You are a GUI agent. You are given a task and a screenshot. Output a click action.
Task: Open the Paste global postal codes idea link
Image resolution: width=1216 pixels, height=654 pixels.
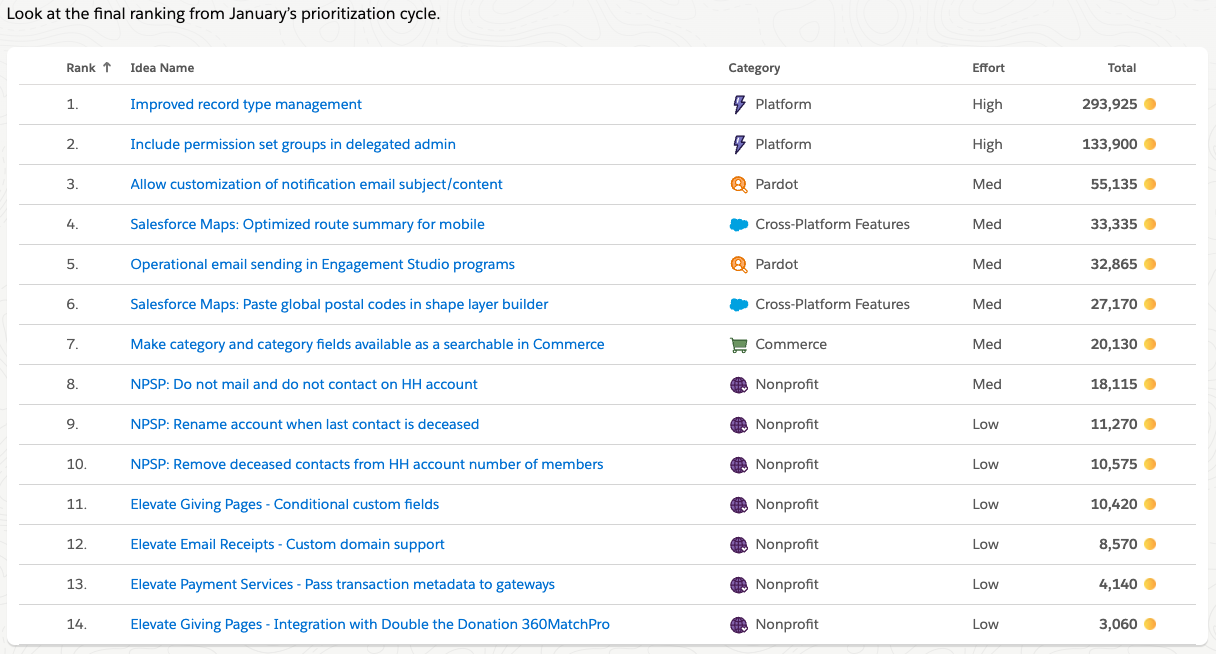339,304
